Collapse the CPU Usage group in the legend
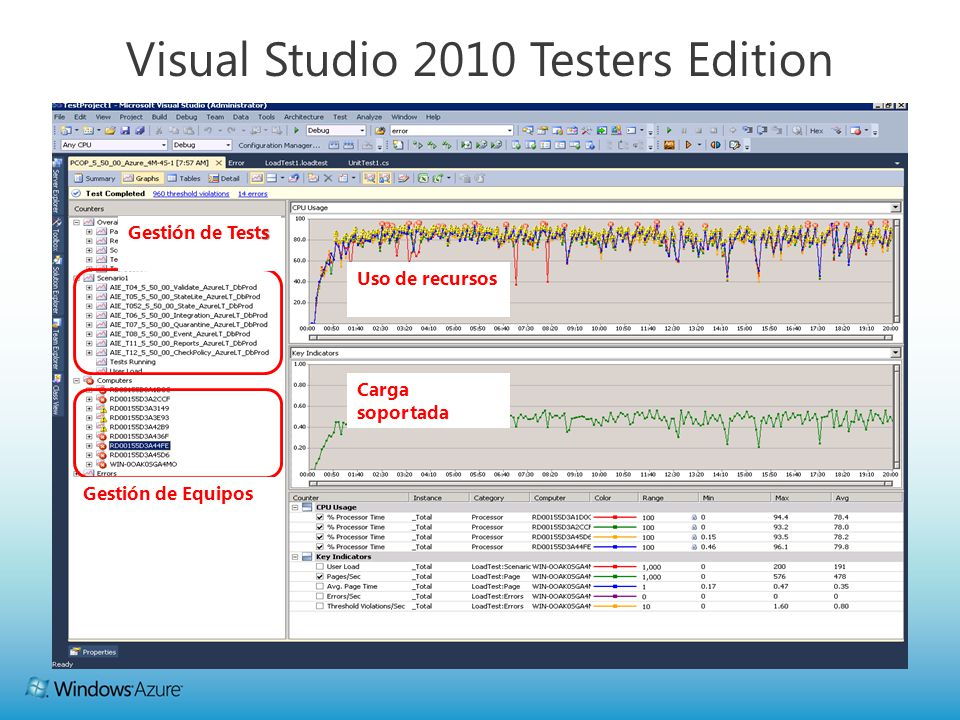 click(295, 508)
